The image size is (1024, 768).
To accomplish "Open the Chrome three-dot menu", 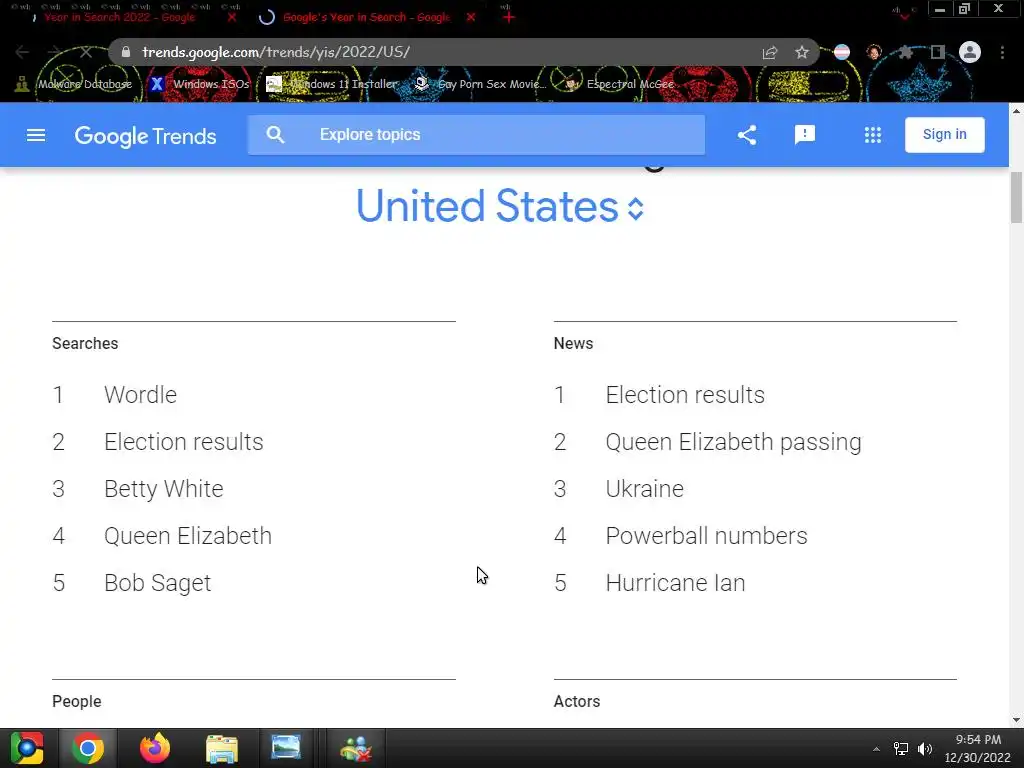I will 1002,52.
